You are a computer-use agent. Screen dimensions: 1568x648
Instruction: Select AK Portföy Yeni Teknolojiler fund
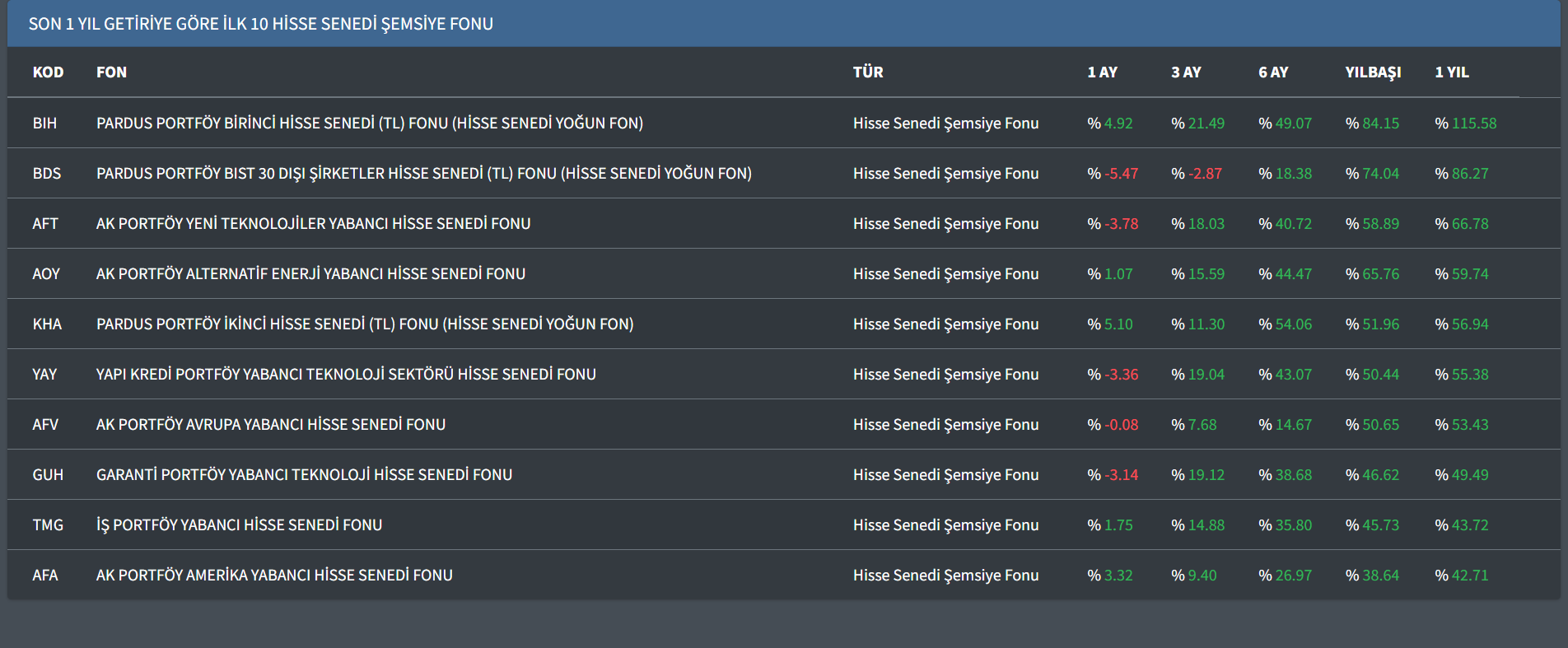click(x=313, y=224)
